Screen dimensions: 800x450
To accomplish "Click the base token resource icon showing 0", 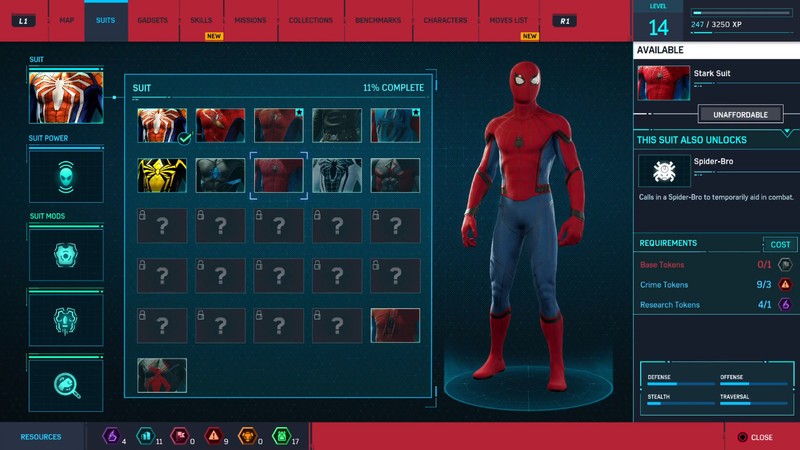I will pos(180,436).
